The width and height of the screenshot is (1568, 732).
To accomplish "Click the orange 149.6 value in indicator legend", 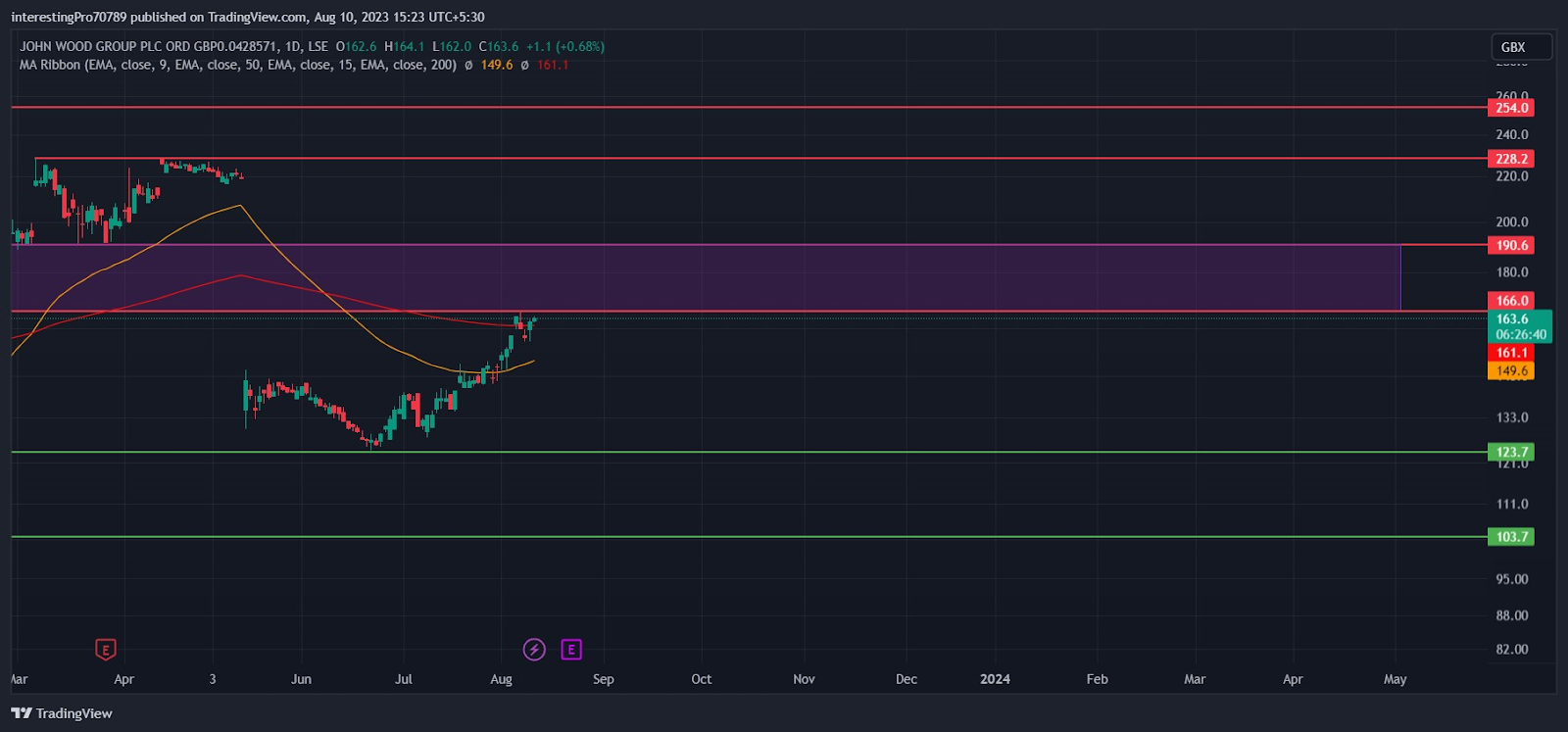I will tap(497, 65).
